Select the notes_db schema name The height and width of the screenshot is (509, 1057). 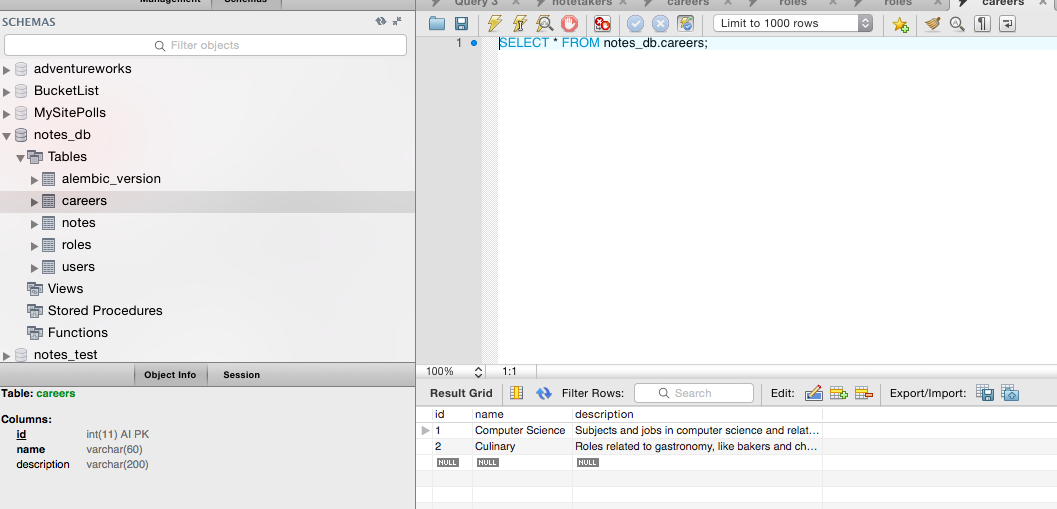click(62, 135)
